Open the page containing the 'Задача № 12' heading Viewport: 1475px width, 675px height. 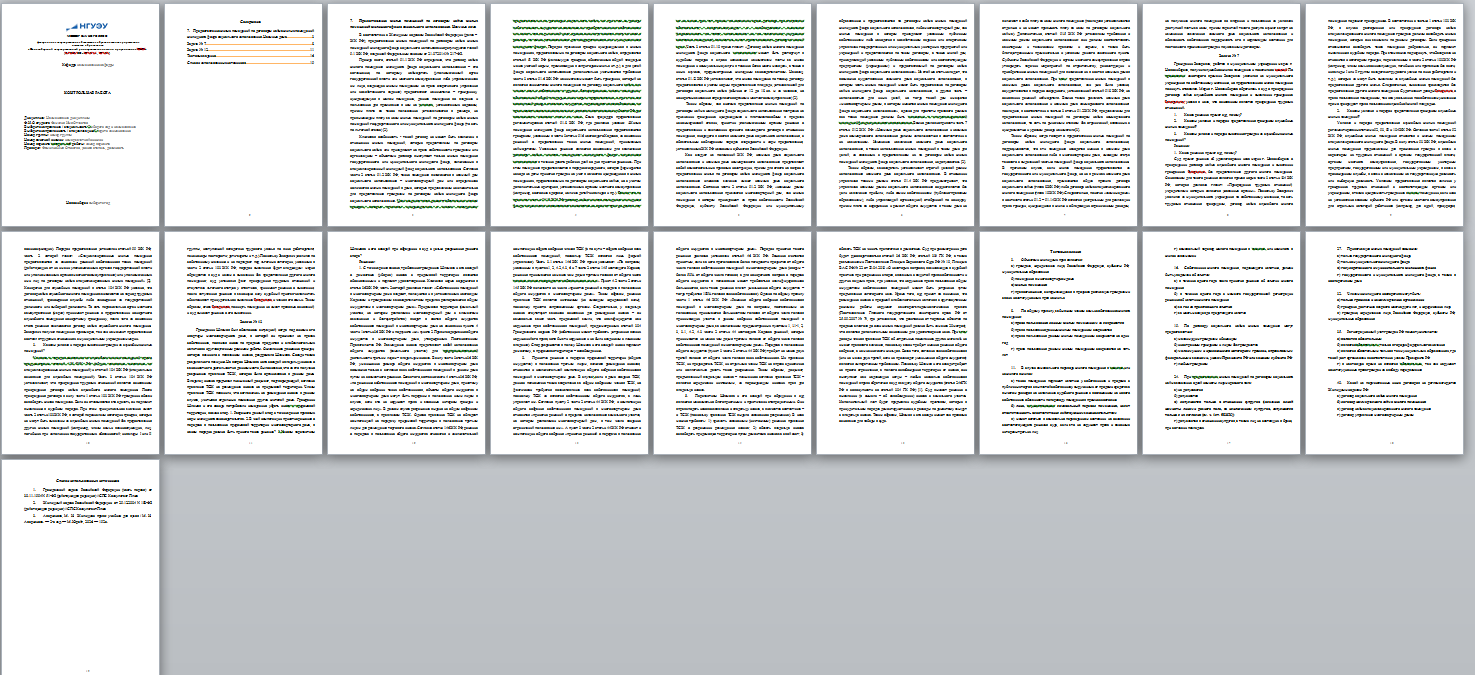pos(243,341)
